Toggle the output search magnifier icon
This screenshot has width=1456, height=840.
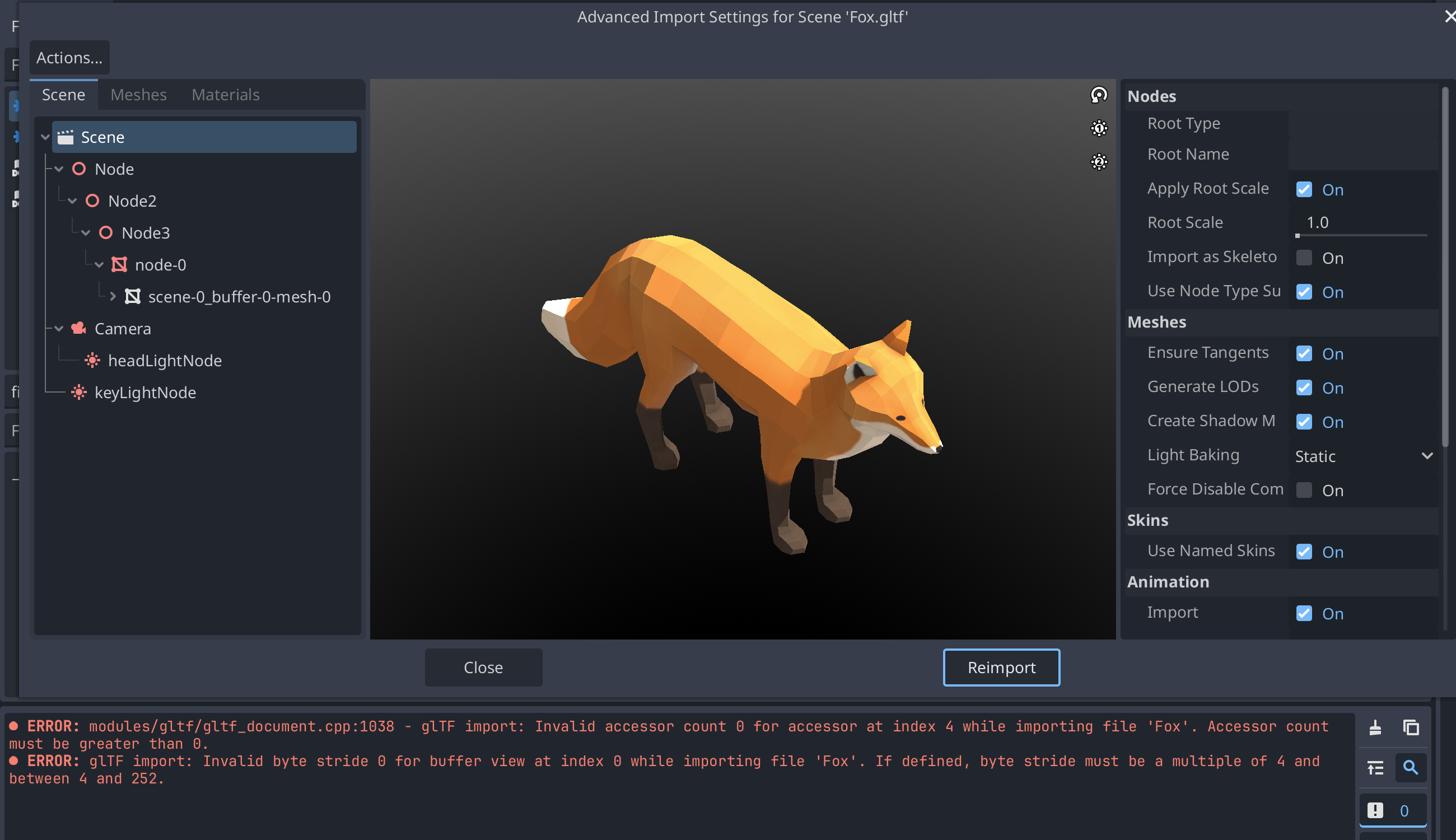pos(1411,767)
